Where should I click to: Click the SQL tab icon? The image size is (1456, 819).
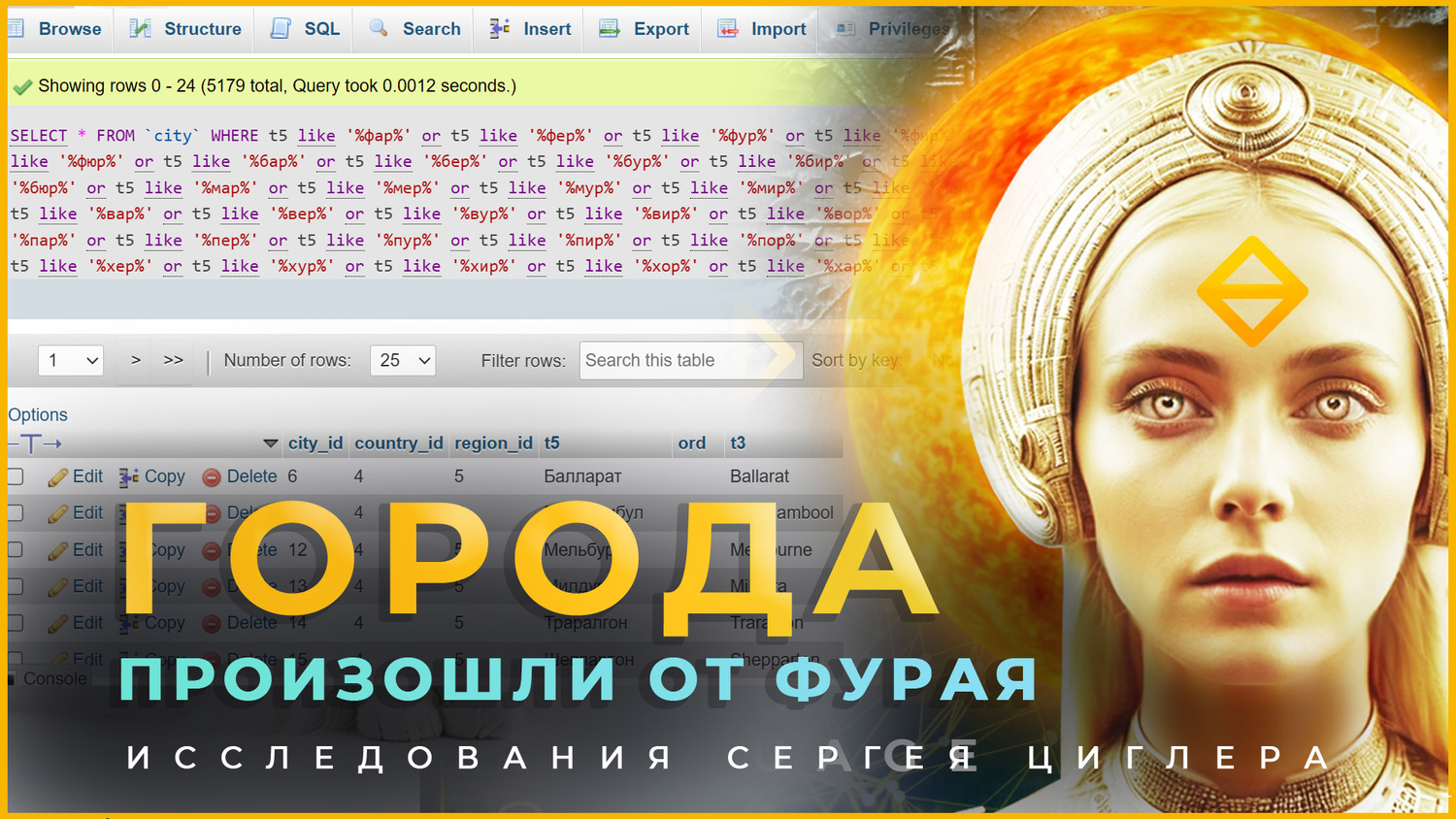(281, 29)
